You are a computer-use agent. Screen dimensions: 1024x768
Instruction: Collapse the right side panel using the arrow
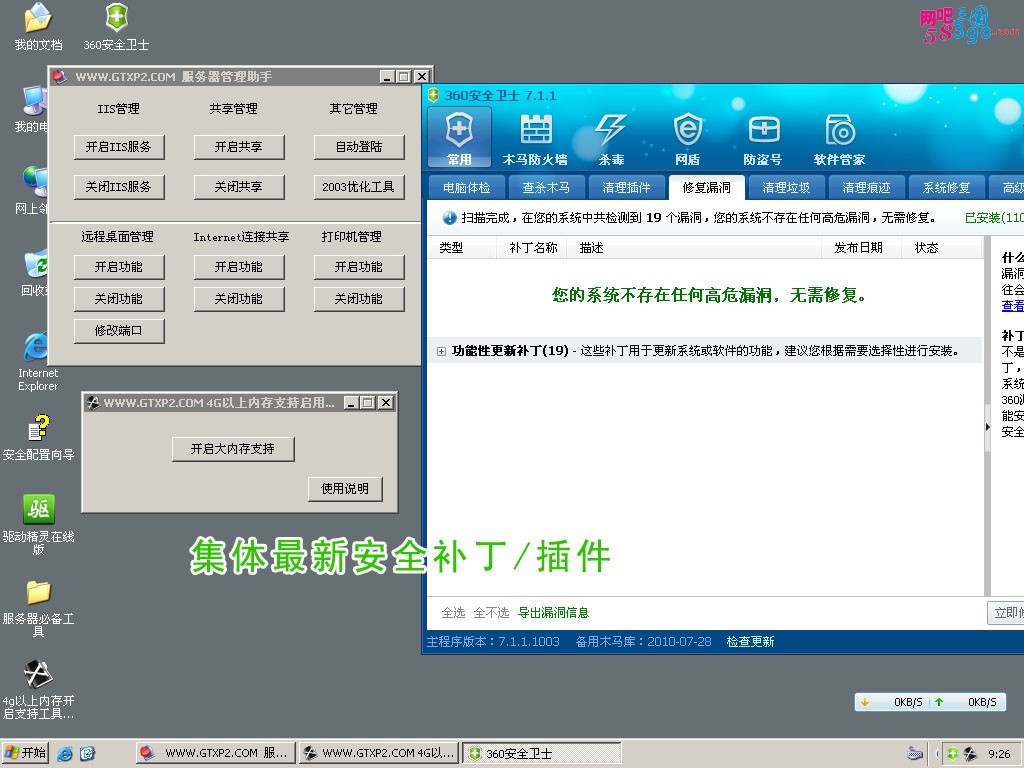pyautogui.click(x=987, y=427)
